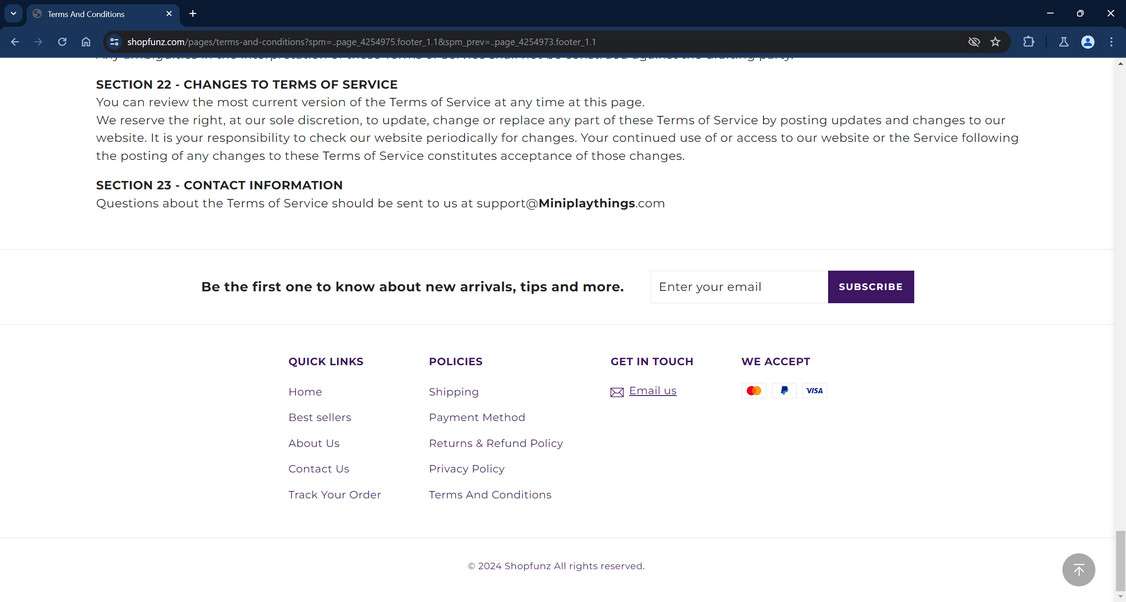1126x602 pixels.
Task: Minimize the browser window
Action: tap(1050, 14)
